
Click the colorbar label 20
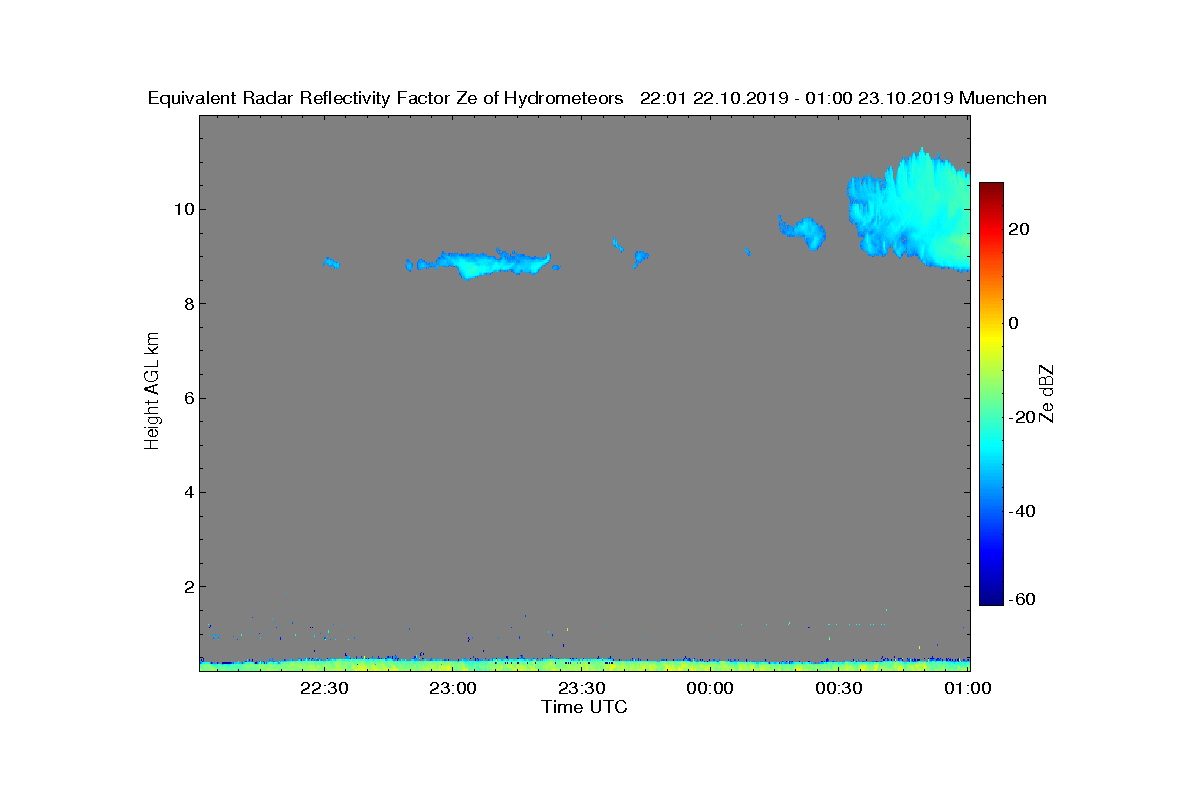[1020, 229]
